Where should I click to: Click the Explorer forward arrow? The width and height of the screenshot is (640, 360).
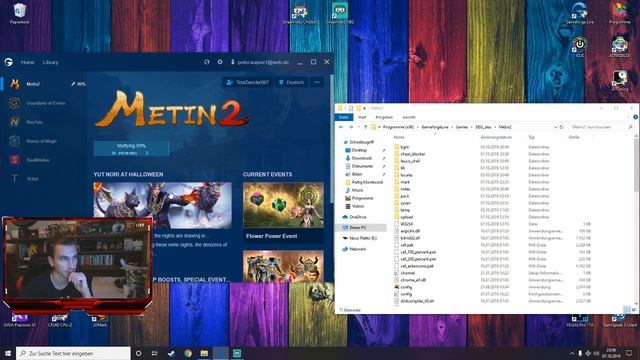351,127
